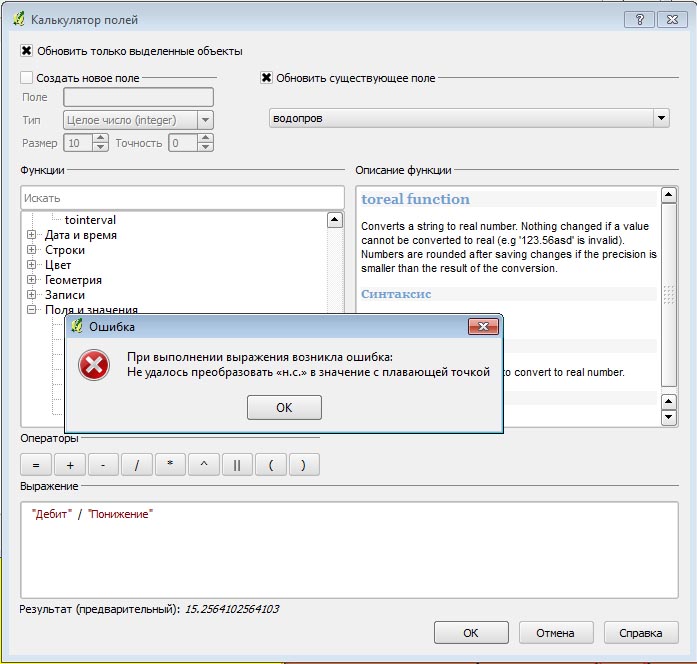The width and height of the screenshot is (697, 664).
Task: Click the Поле name input field
Action: coord(138,97)
